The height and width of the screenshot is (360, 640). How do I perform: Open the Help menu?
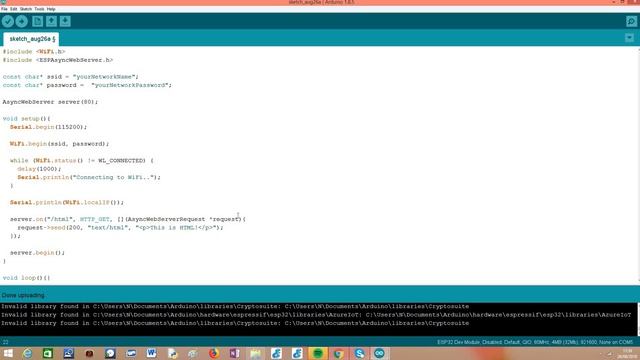coord(51,9)
